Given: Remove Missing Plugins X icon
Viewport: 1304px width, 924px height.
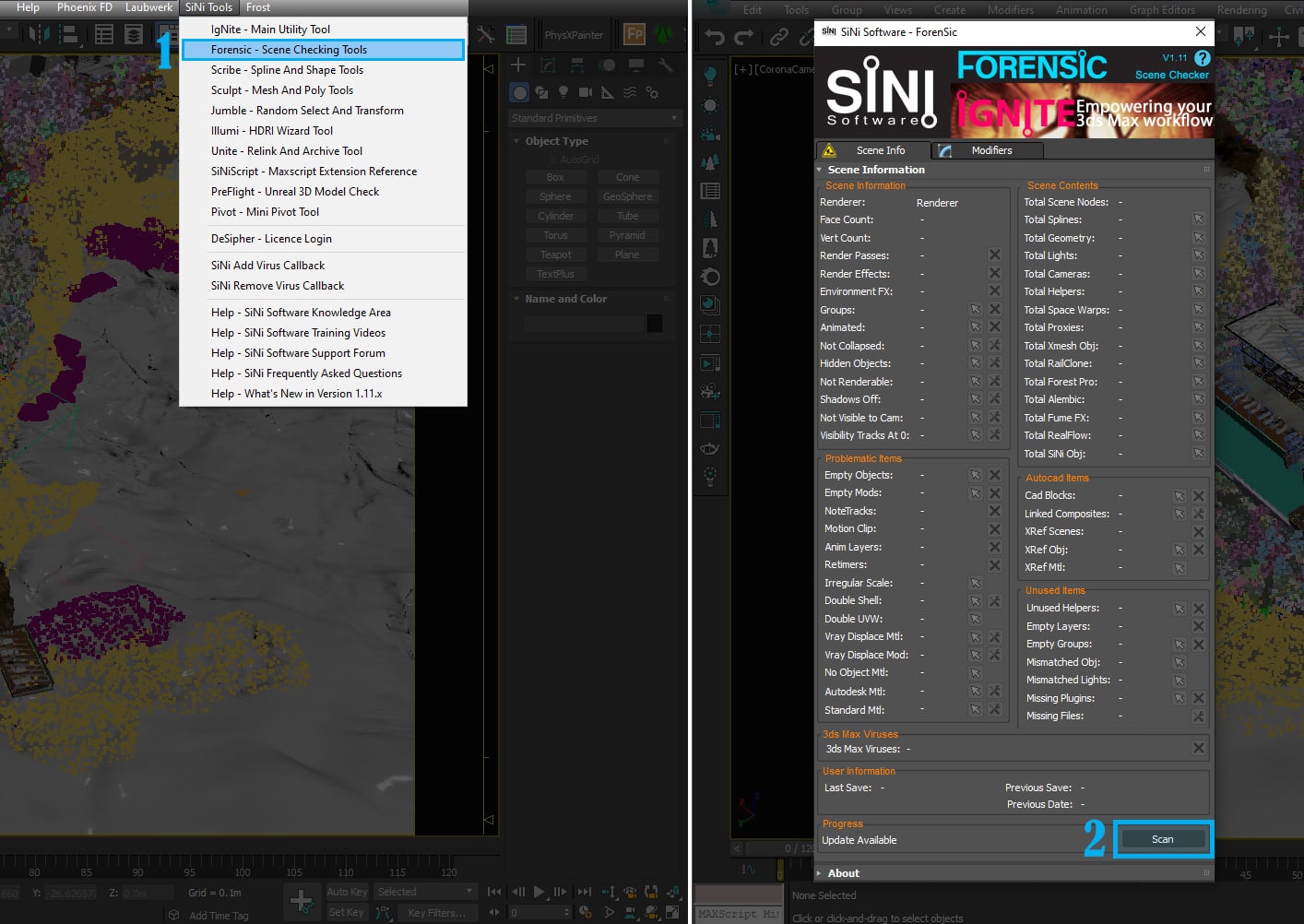Looking at the screenshot, I should 1198,698.
